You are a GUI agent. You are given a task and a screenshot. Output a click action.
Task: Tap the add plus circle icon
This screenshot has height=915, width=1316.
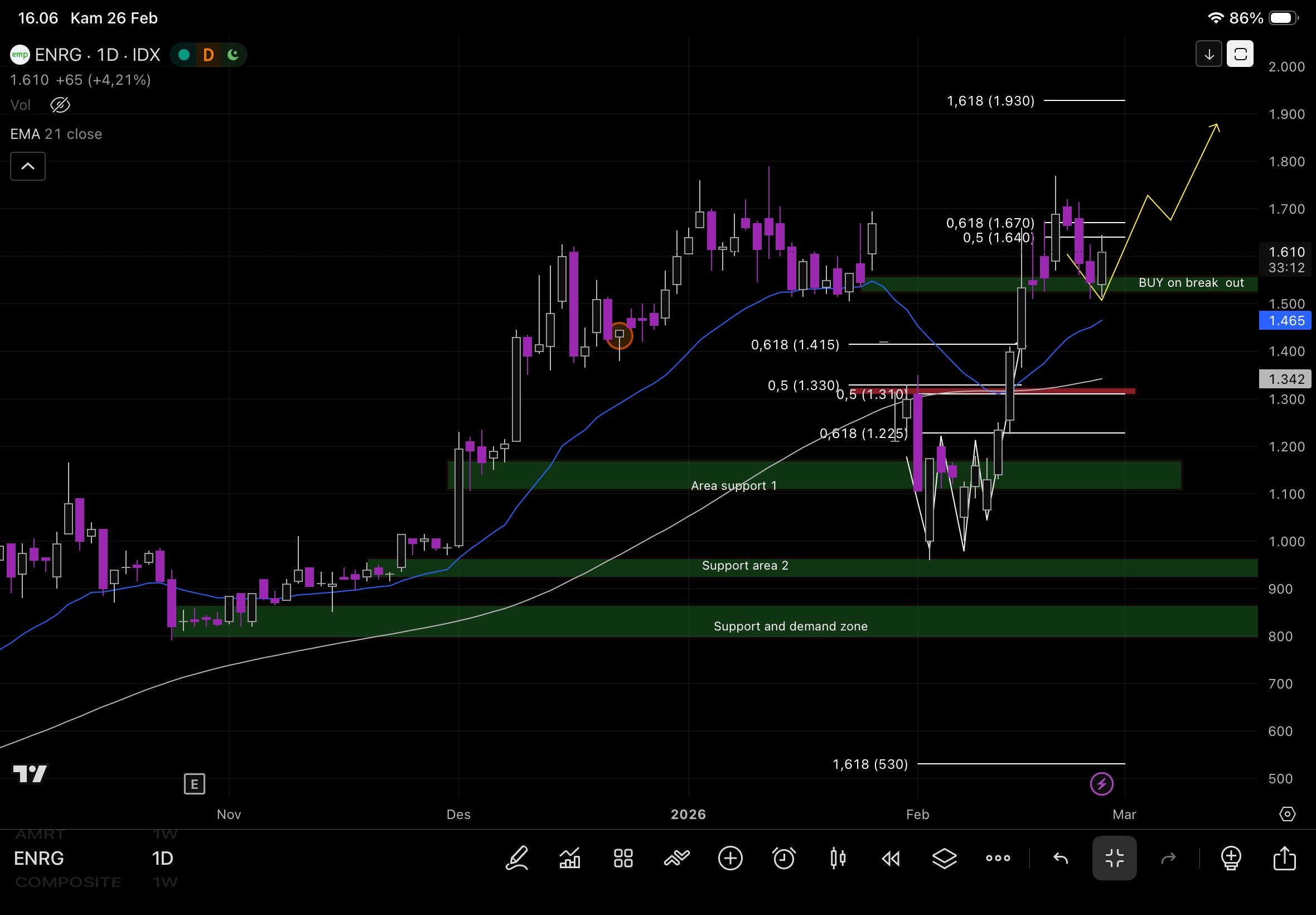pos(730,858)
